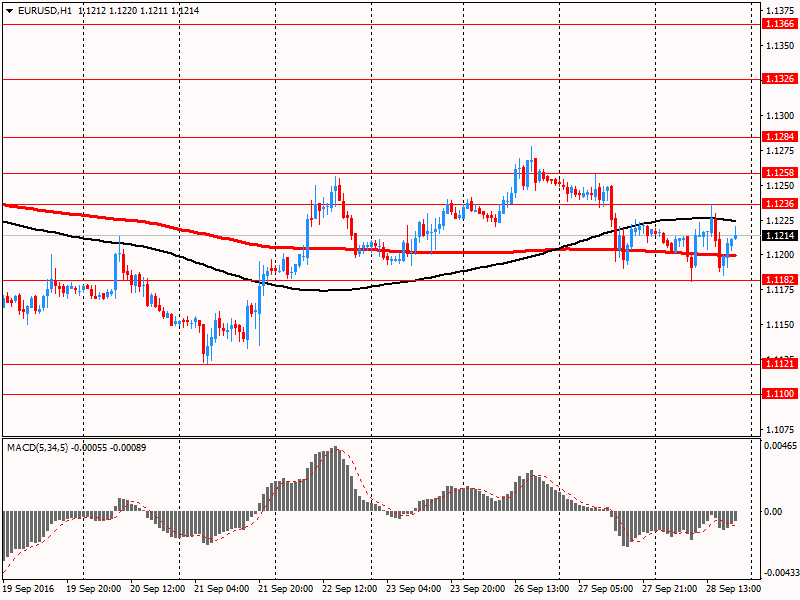800x600 pixels.
Task: Click the MACD(5,34,5) indicator label
Action: click(x=37, y=448)
